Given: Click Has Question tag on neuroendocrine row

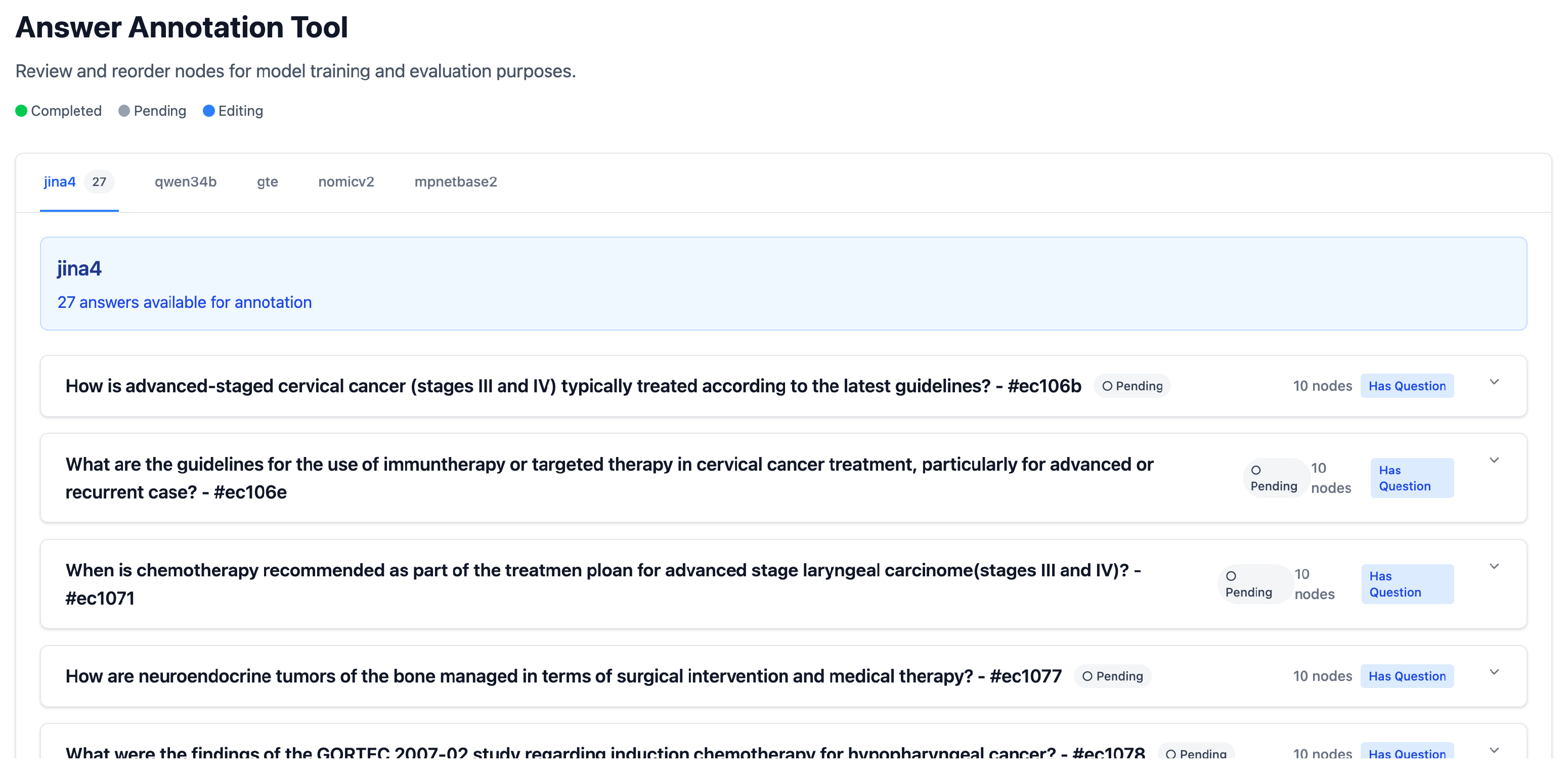Looking at the screenshot, I should 1406,676.
